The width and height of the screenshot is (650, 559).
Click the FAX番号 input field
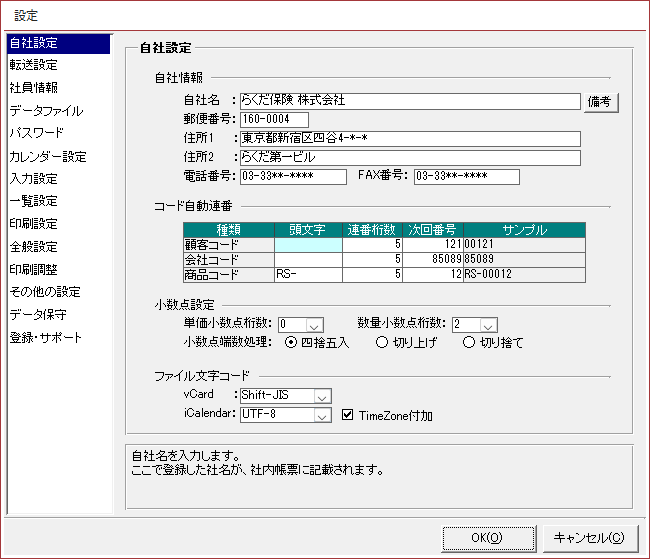coord(466,177)
